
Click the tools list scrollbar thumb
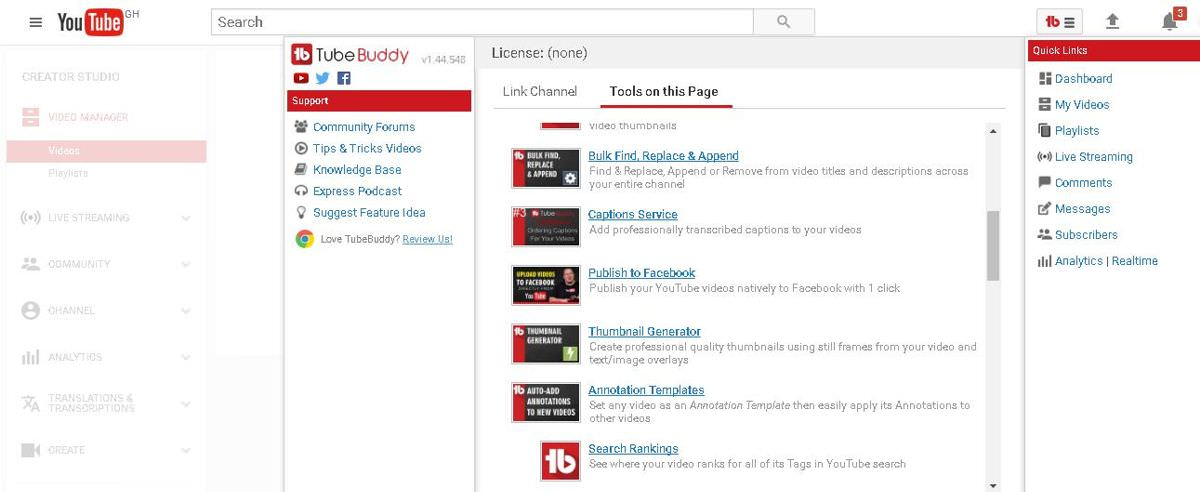[x=993, y=245]
